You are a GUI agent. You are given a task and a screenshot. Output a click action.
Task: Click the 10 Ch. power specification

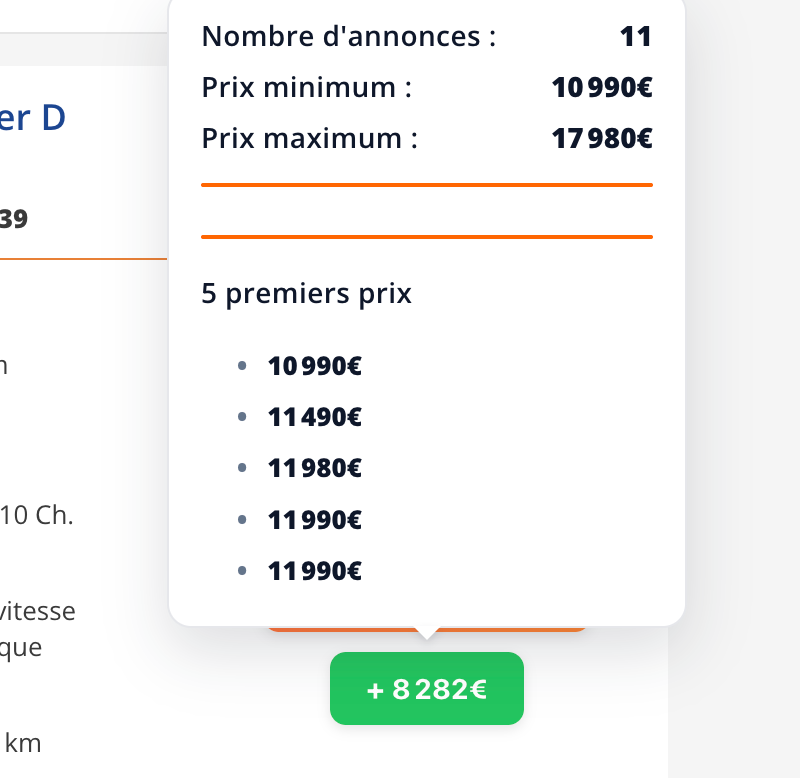coord(37,516)
